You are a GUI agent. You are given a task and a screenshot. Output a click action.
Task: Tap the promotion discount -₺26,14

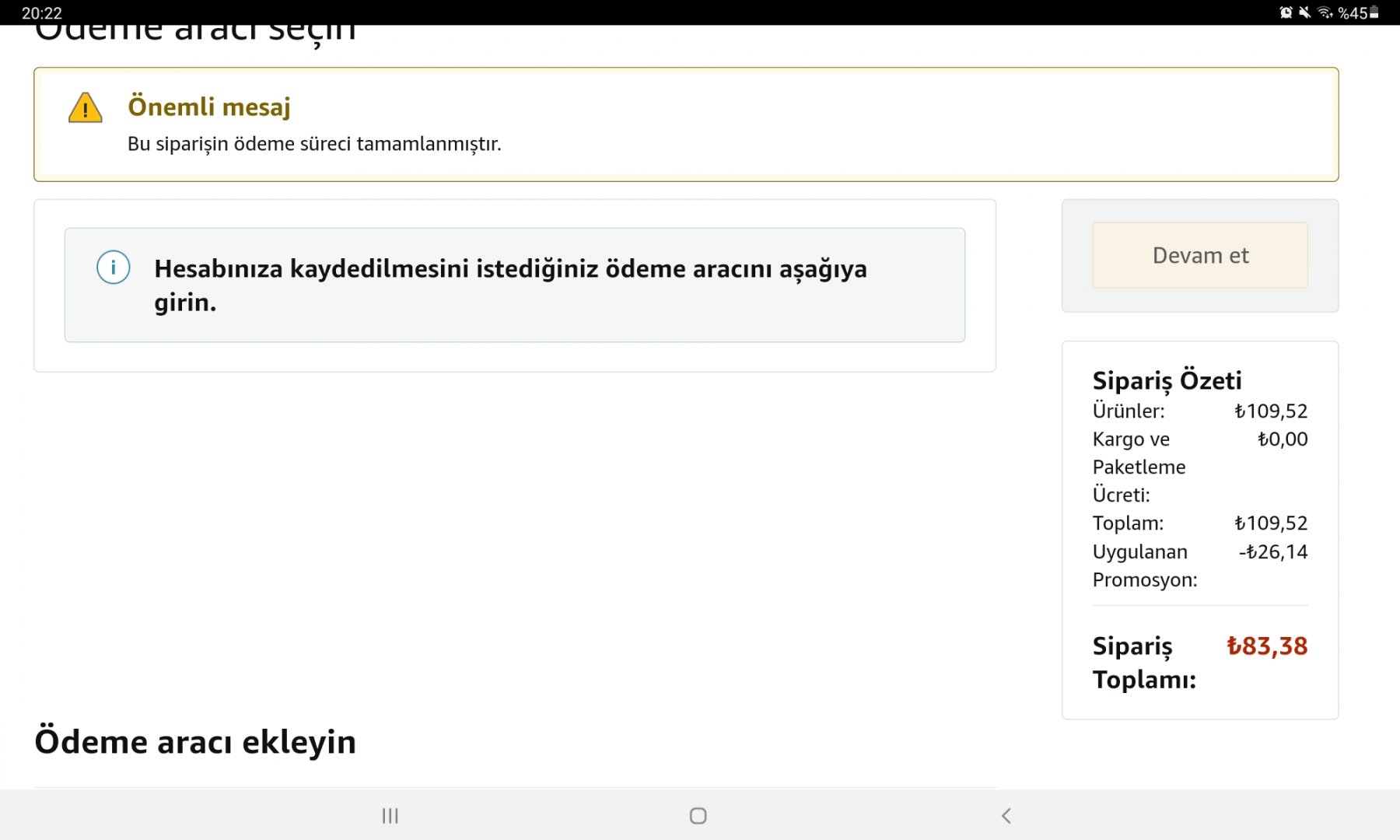tap(1273, 551)
